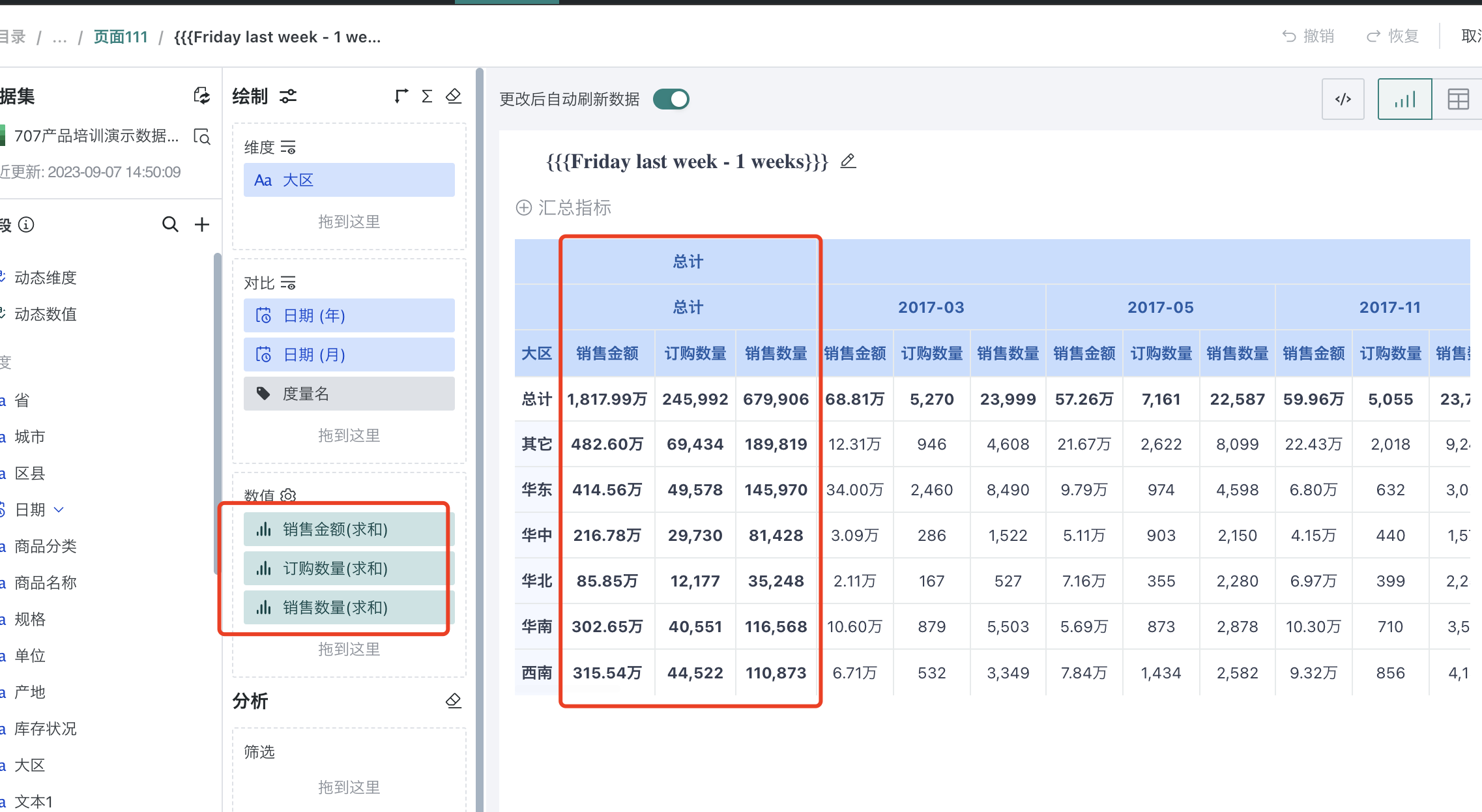This screenshot has height=812, width=1482.
Task: Open the code view button
Action: pos(1343,99)
